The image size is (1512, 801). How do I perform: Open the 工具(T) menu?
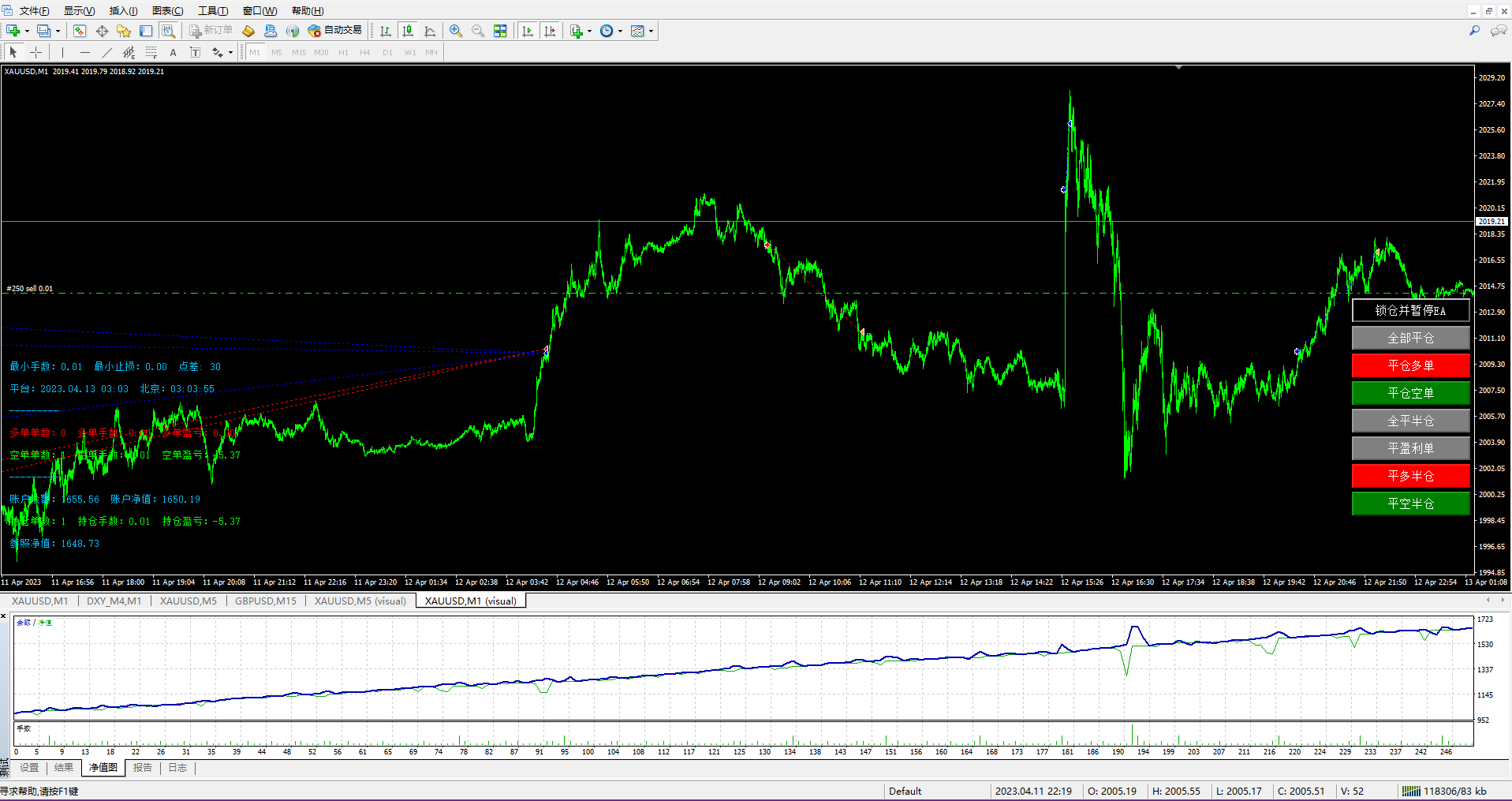tap(213, 10)
